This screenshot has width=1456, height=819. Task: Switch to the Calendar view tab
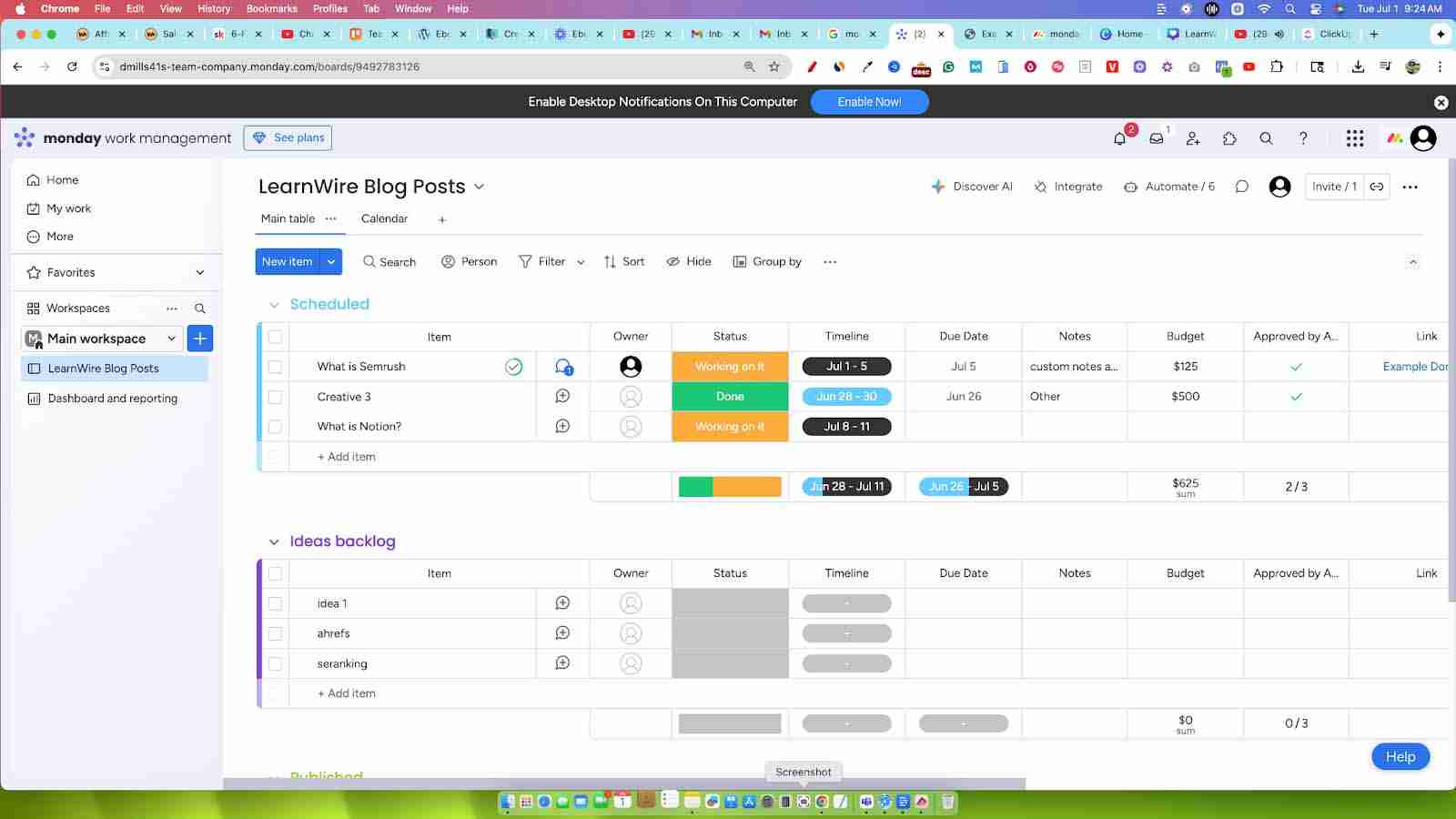384,218
